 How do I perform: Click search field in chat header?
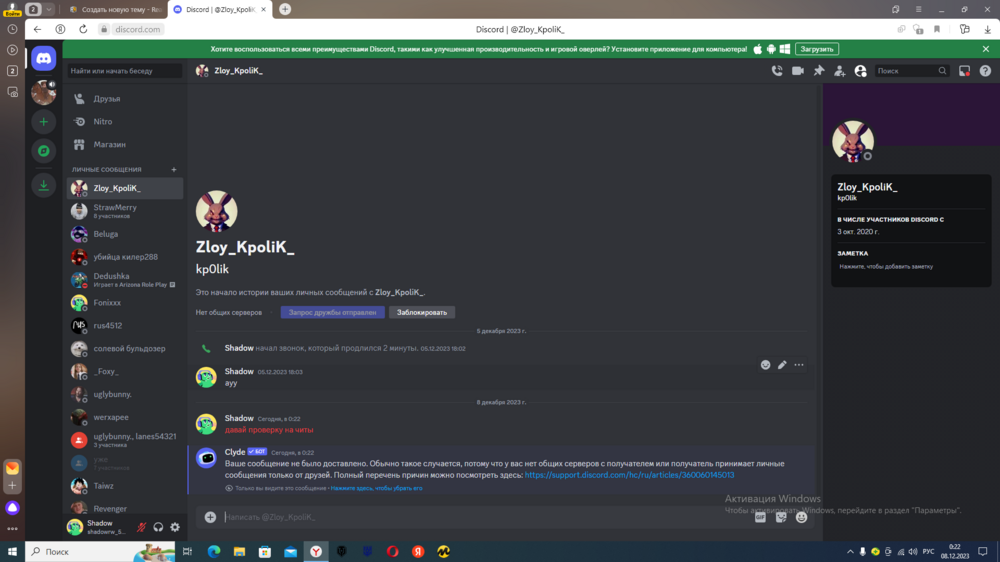tap(911, 71)
